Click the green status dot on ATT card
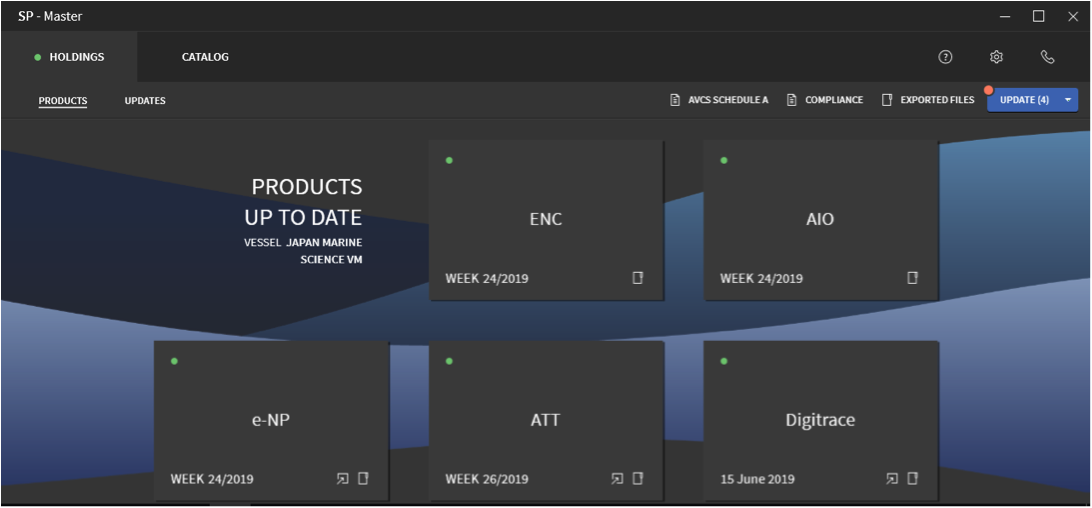Viewport: 1092px width, 508px height. (x=449, y=361)
